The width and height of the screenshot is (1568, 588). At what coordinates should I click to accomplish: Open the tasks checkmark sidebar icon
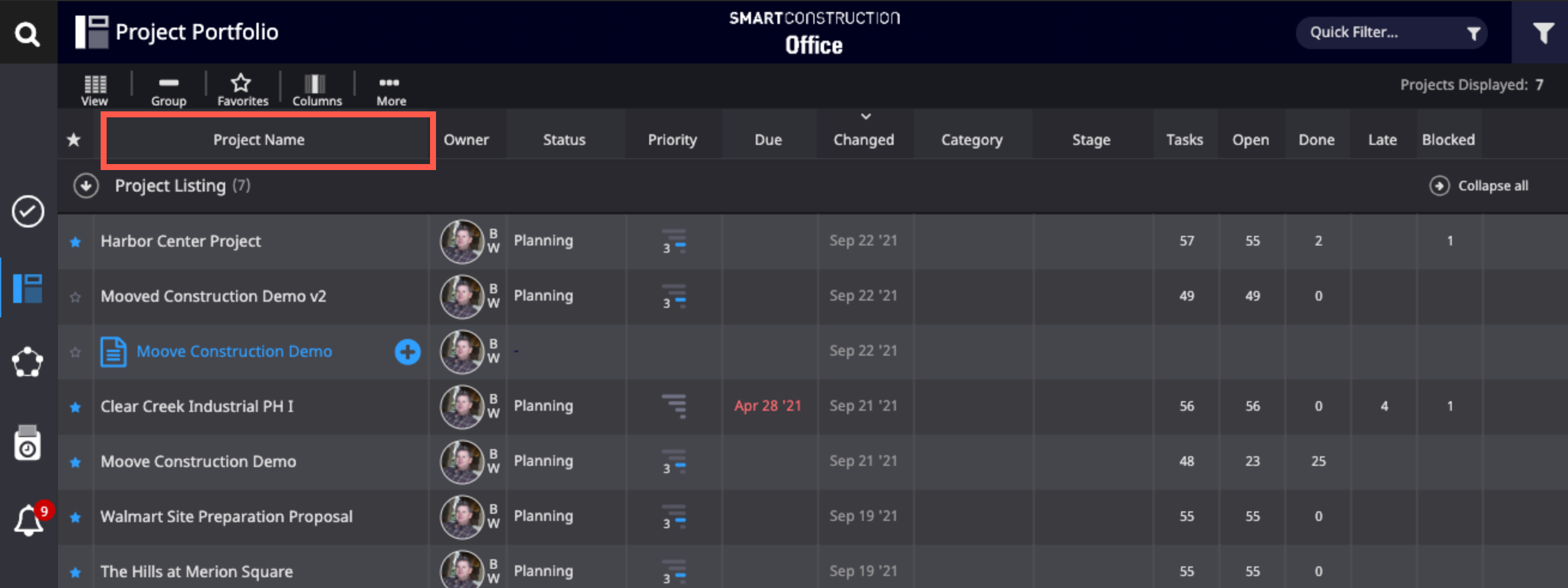pos(28,211)
